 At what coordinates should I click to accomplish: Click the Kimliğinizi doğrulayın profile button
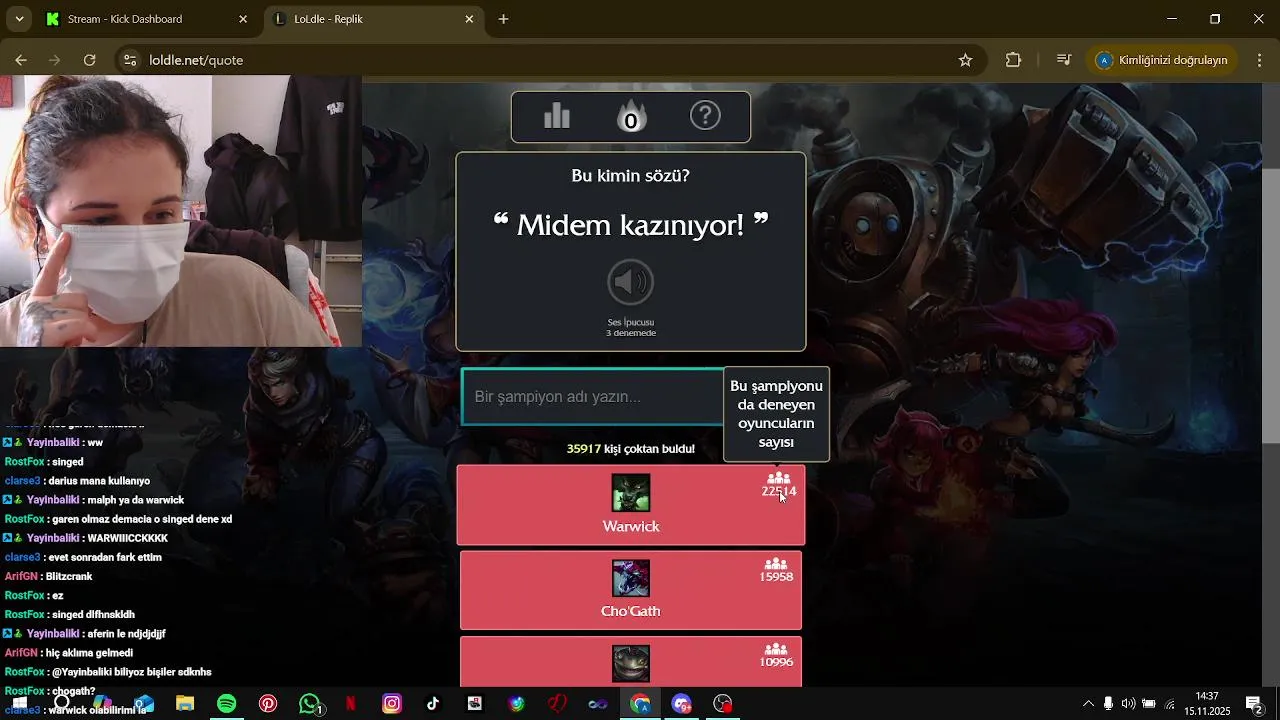pyautogui.click(x=1162, y=60)
